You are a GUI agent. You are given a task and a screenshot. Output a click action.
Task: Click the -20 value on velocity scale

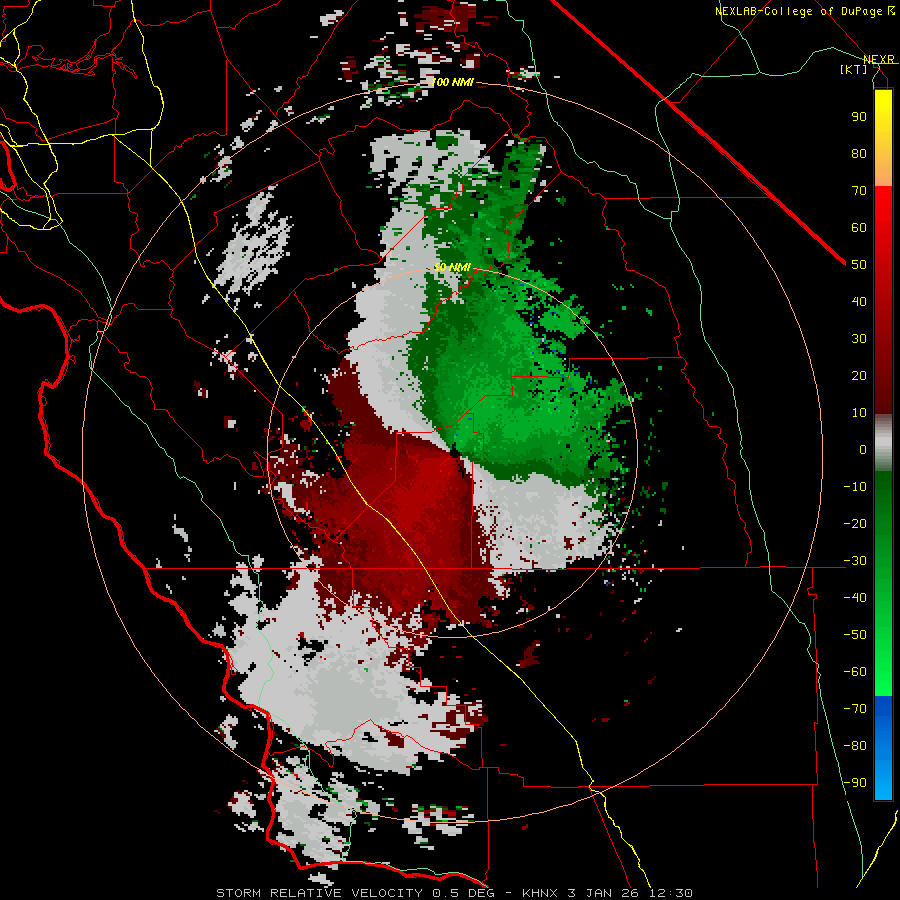855,523
